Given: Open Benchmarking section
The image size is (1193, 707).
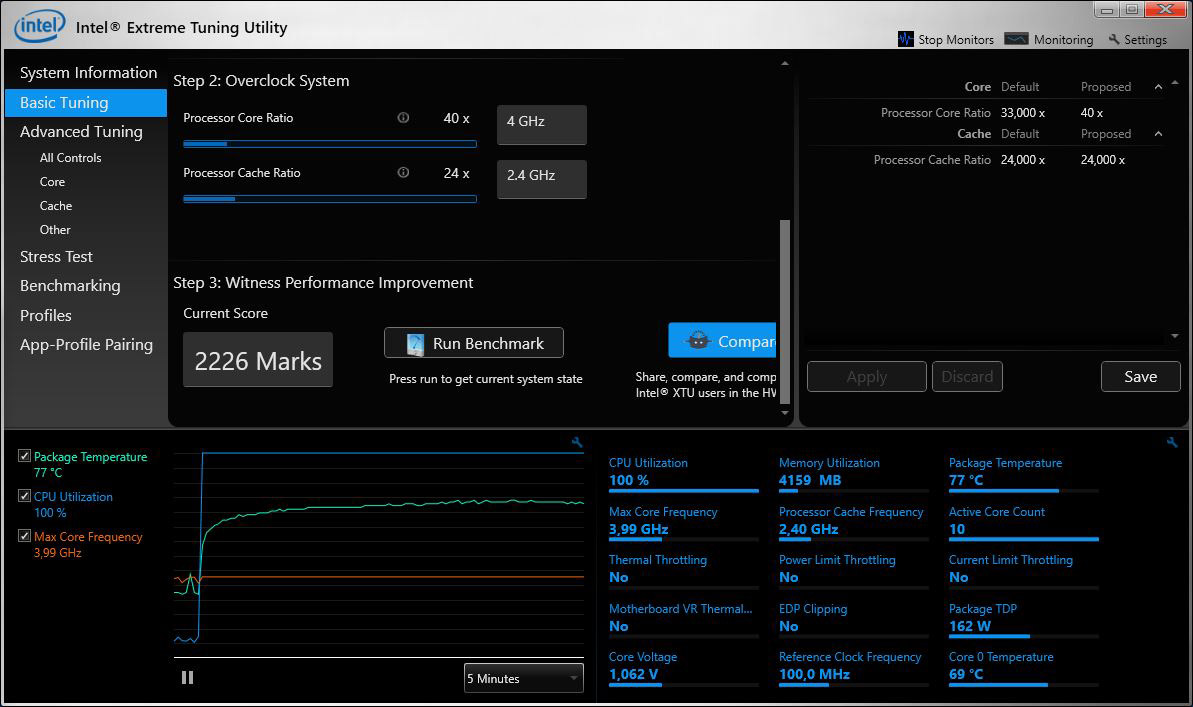Looking at the screenshot, I should [x=70, y=286].
